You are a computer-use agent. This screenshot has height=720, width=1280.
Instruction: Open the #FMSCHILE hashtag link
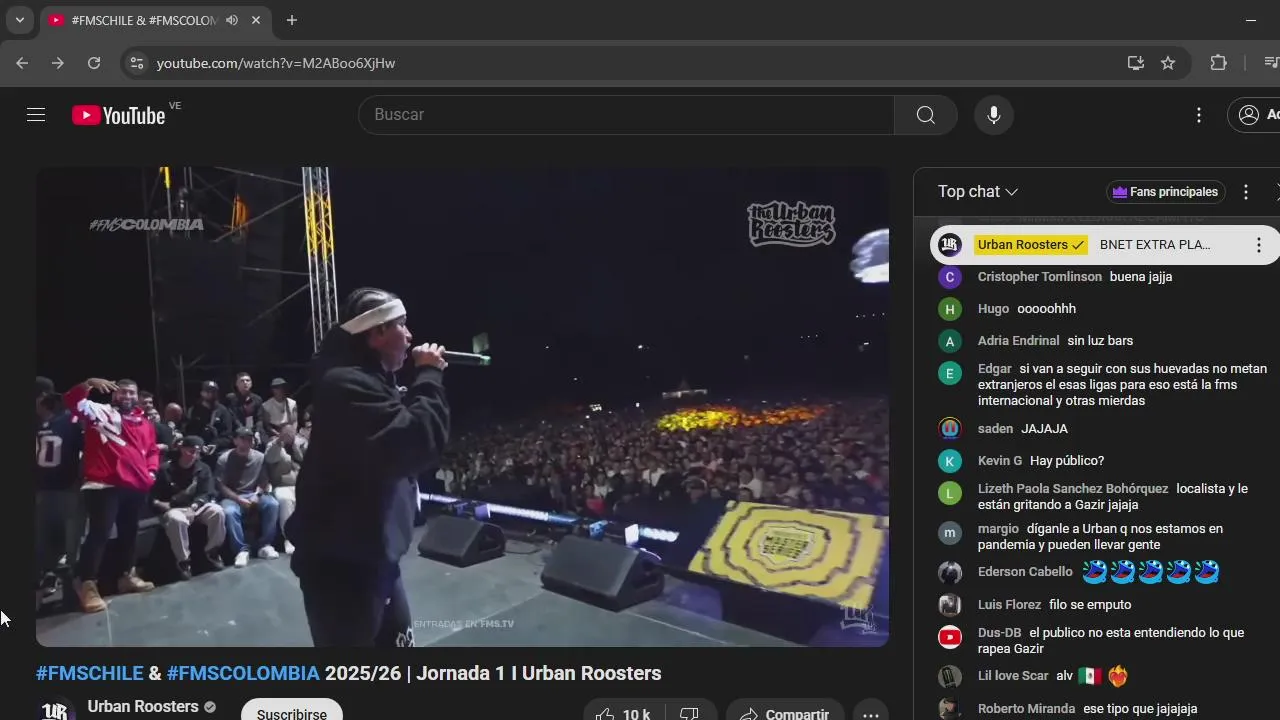point(90,673)
